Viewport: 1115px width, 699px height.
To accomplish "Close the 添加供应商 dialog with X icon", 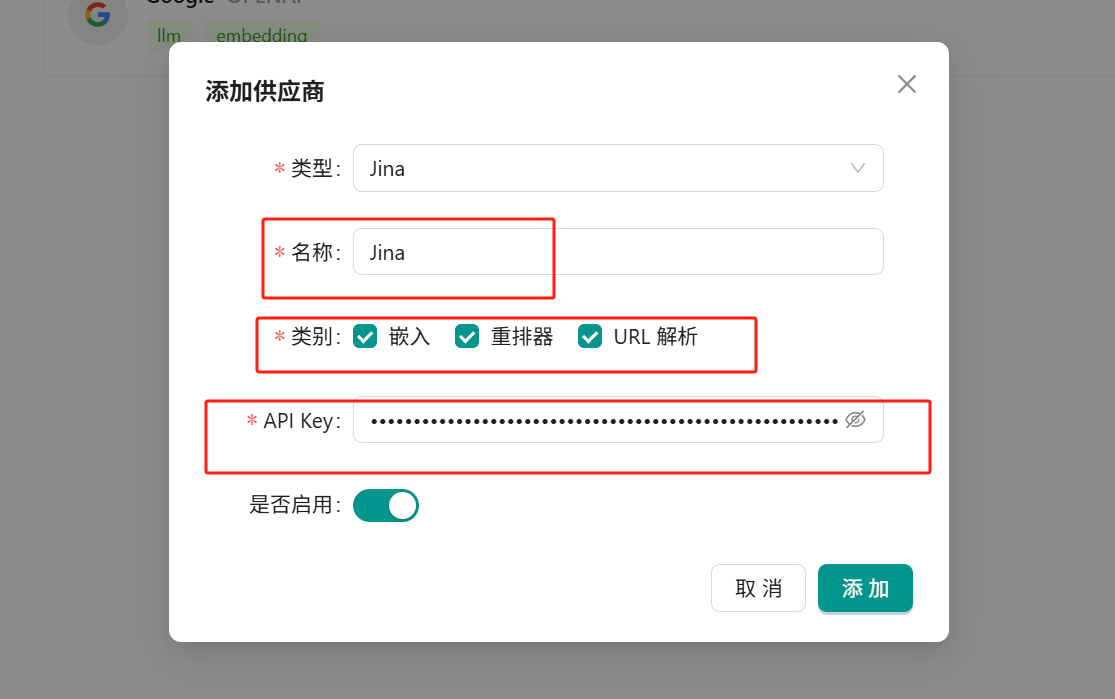I will [906, 84].
